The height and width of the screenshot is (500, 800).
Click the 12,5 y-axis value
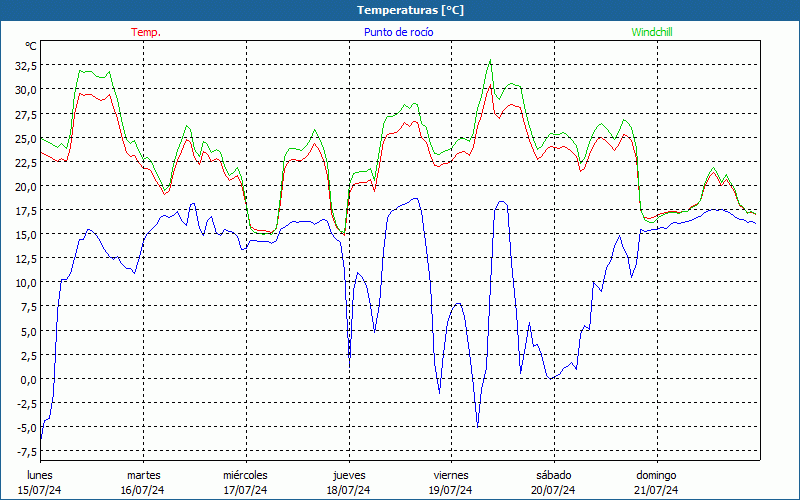[x=26, y=259]
